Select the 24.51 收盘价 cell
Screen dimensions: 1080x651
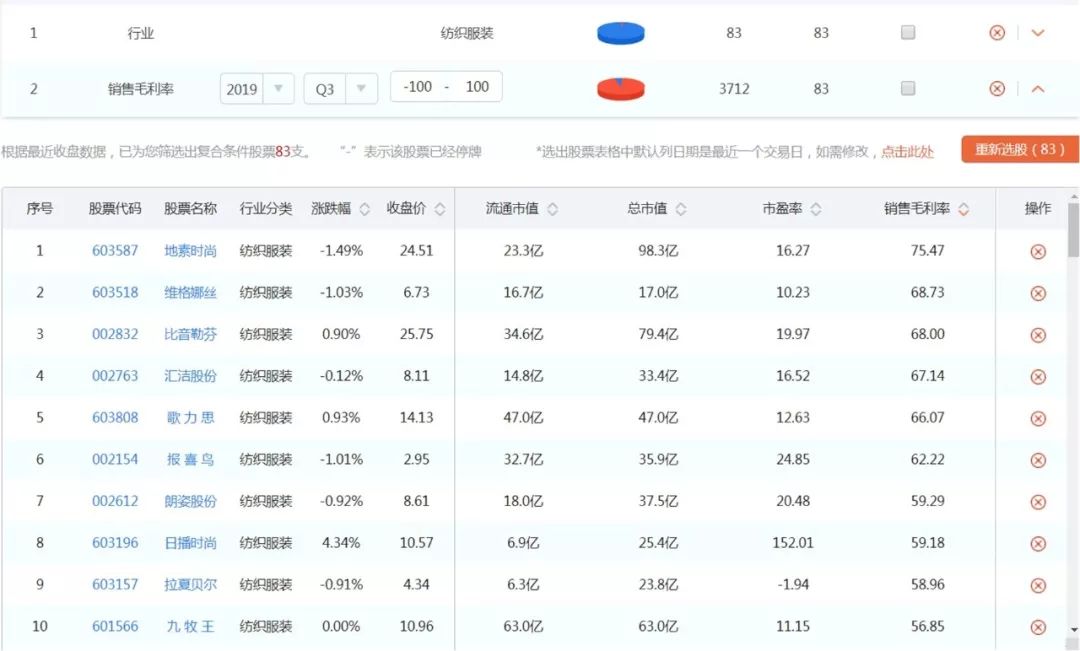(417, 251)
